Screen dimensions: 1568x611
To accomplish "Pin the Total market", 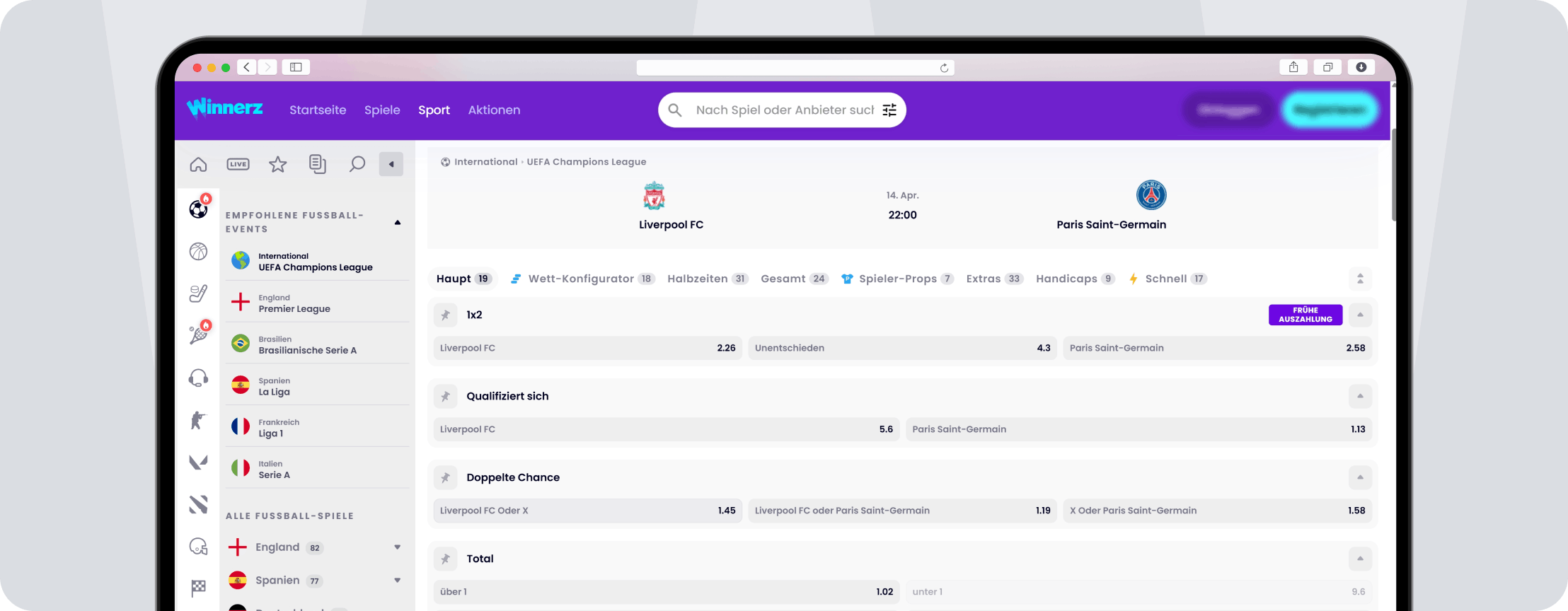I will 446,559.
